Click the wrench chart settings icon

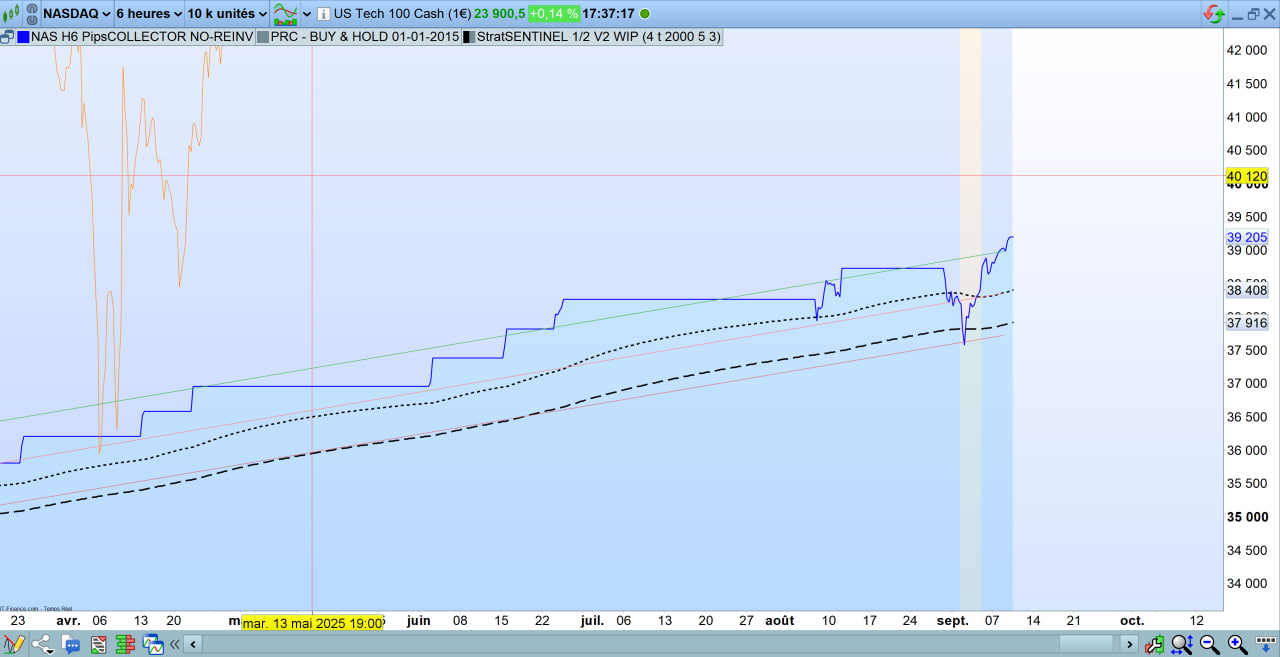(1154, 644)
